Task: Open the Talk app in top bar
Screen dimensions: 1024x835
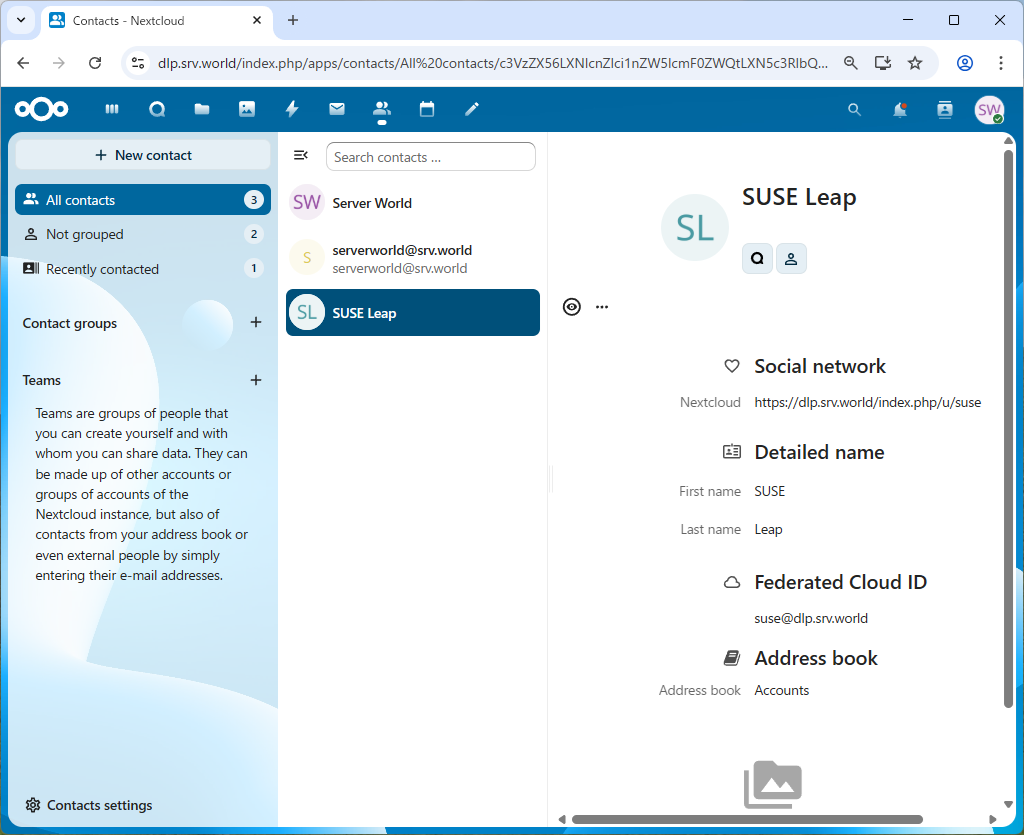Action: (157, 109)
